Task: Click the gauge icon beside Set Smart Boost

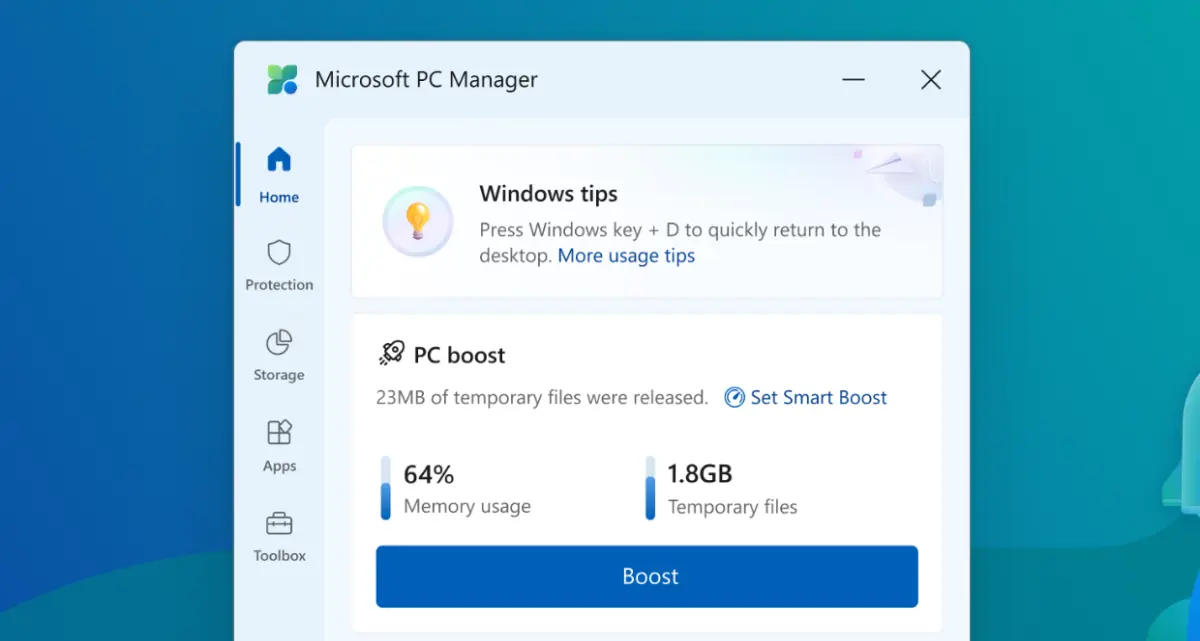Action: tap(735, 398)
